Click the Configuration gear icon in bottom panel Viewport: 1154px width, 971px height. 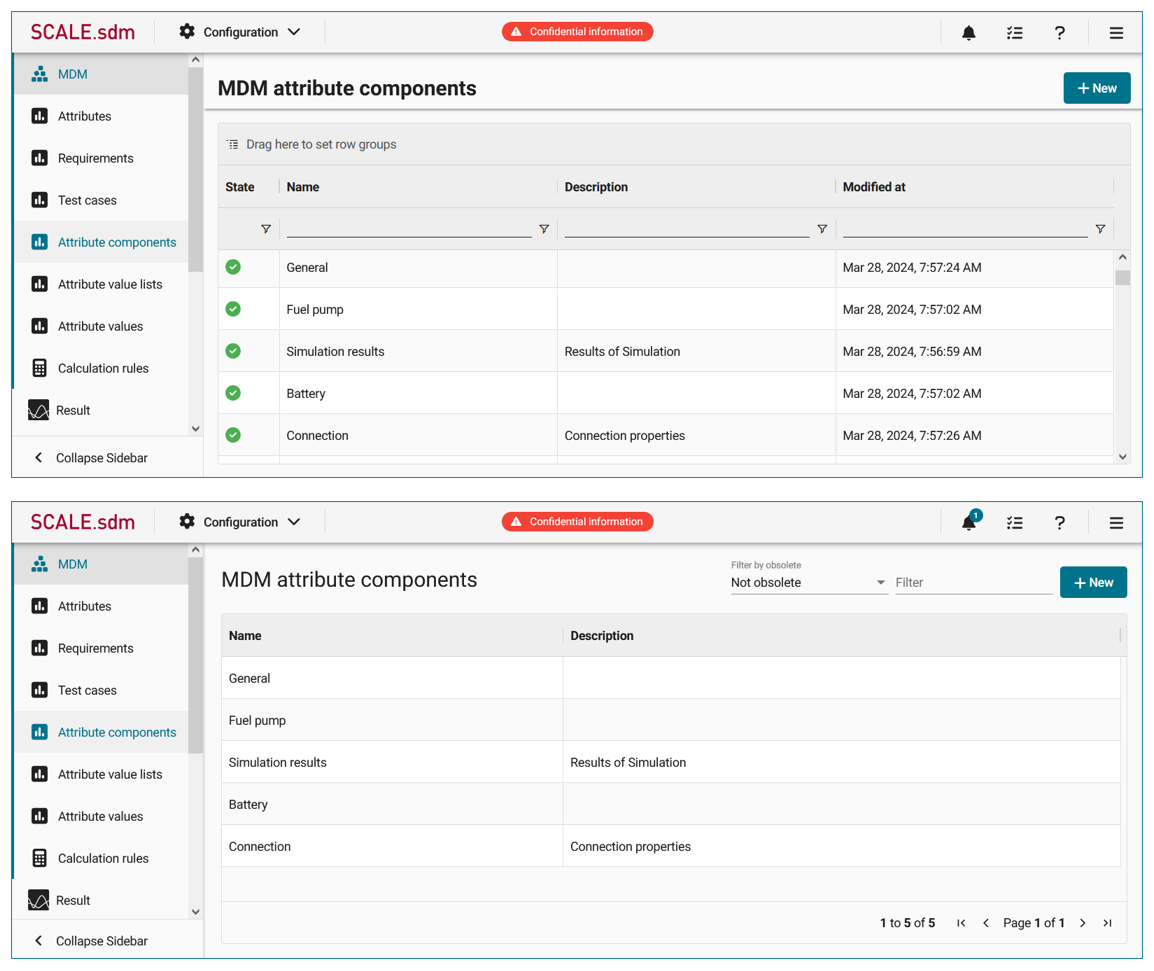187,521
